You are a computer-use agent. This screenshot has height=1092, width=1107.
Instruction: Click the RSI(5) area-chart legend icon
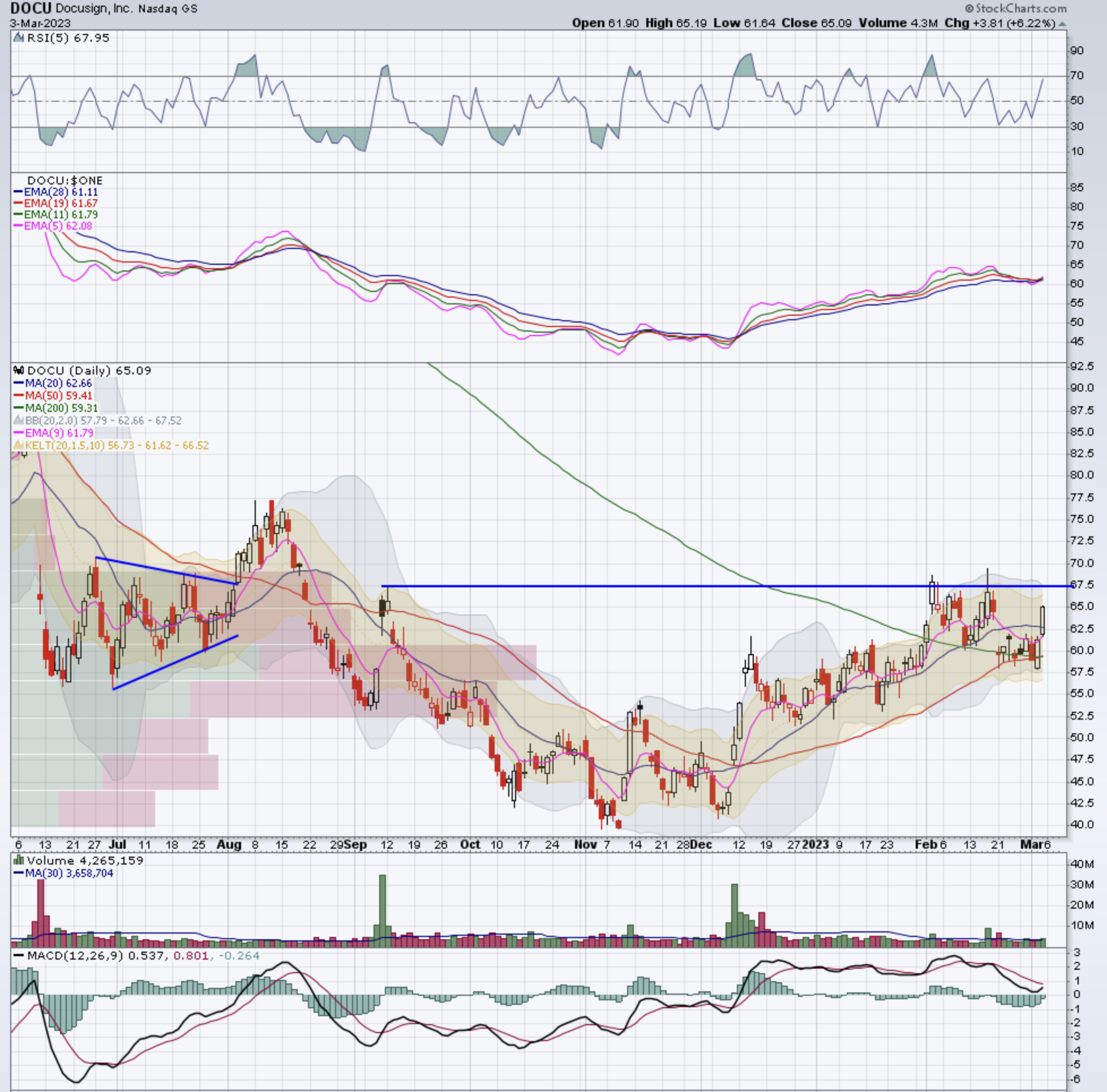[x=19, y=38]
